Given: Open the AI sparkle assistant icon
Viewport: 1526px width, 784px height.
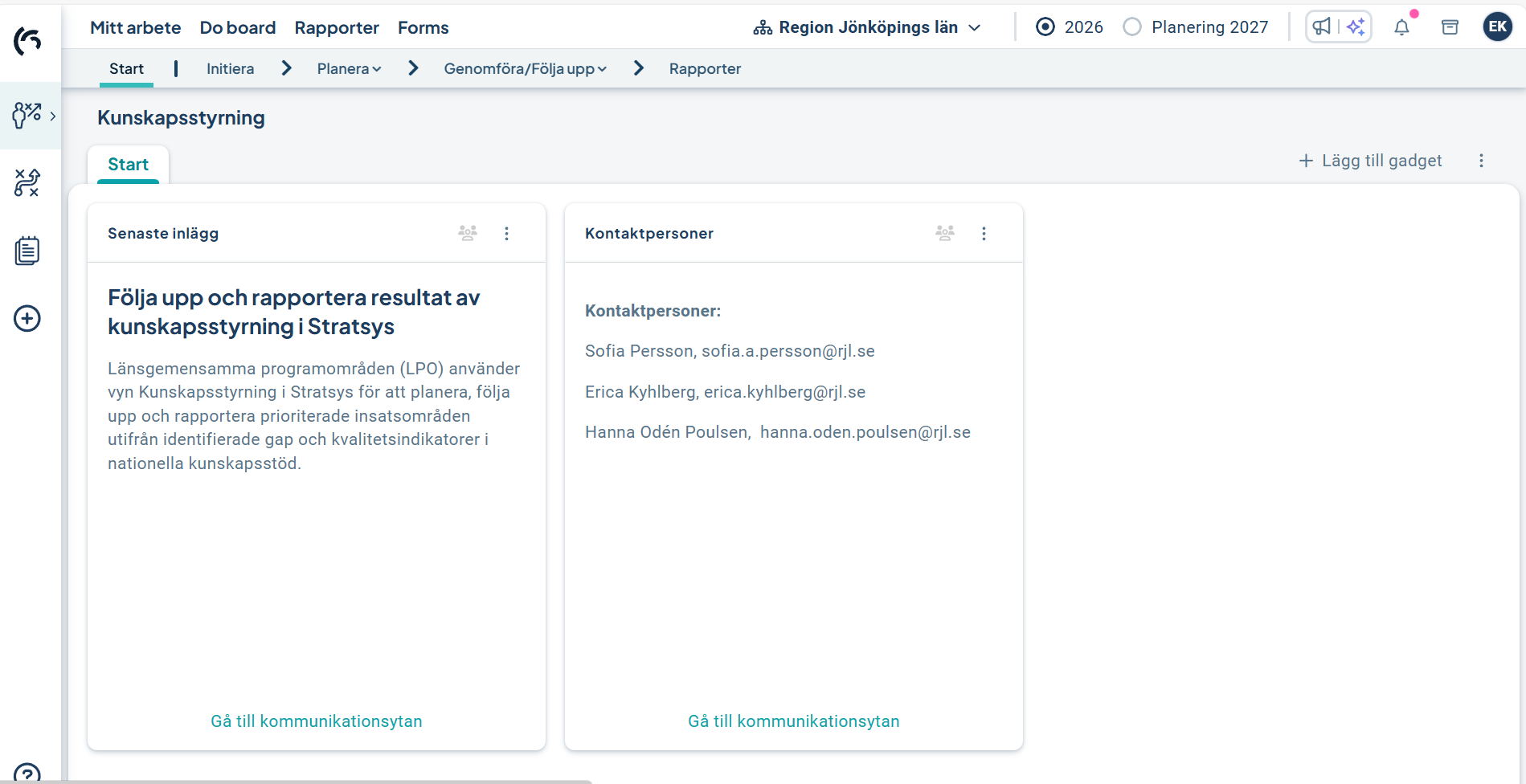Looking at the screenshot, I should (x=1355, y=27).
